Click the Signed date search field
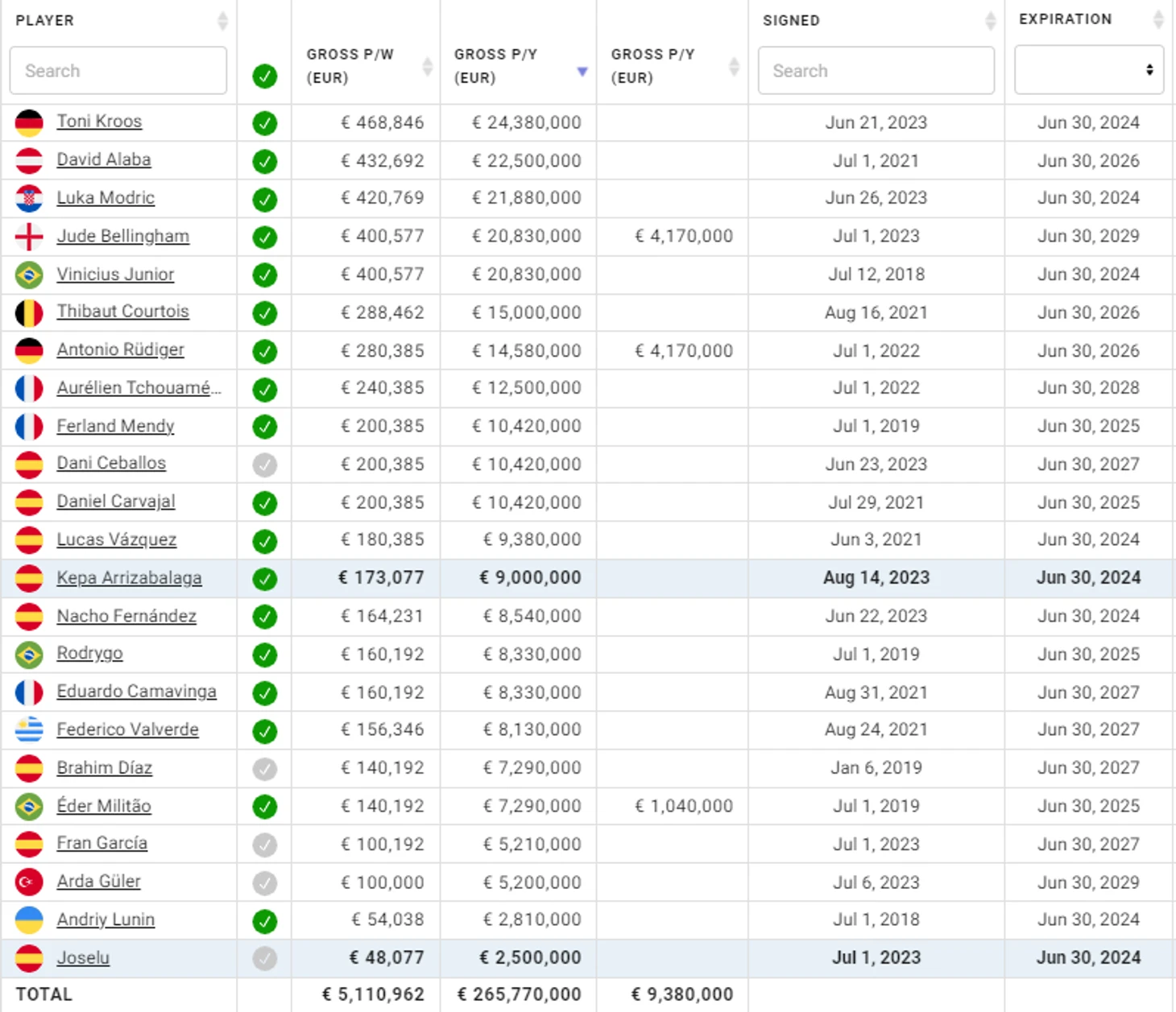Viewport: 1176px width, 1012px height. click(x=876, y=70)
